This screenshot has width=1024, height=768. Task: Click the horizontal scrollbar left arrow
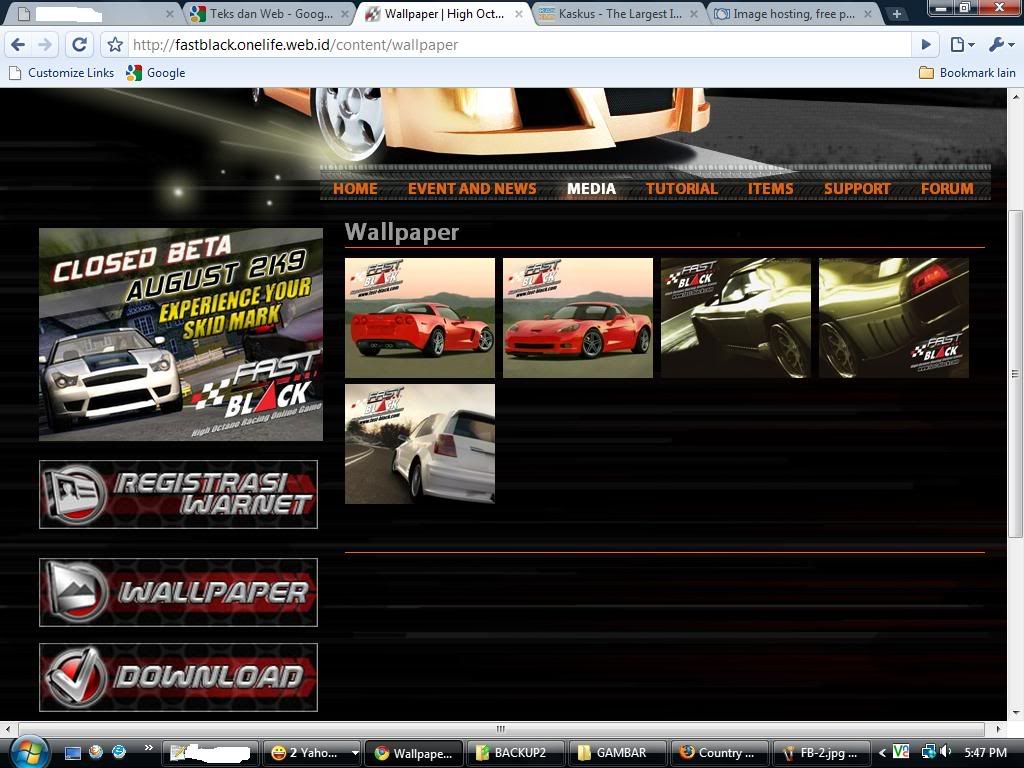point(7,728)
